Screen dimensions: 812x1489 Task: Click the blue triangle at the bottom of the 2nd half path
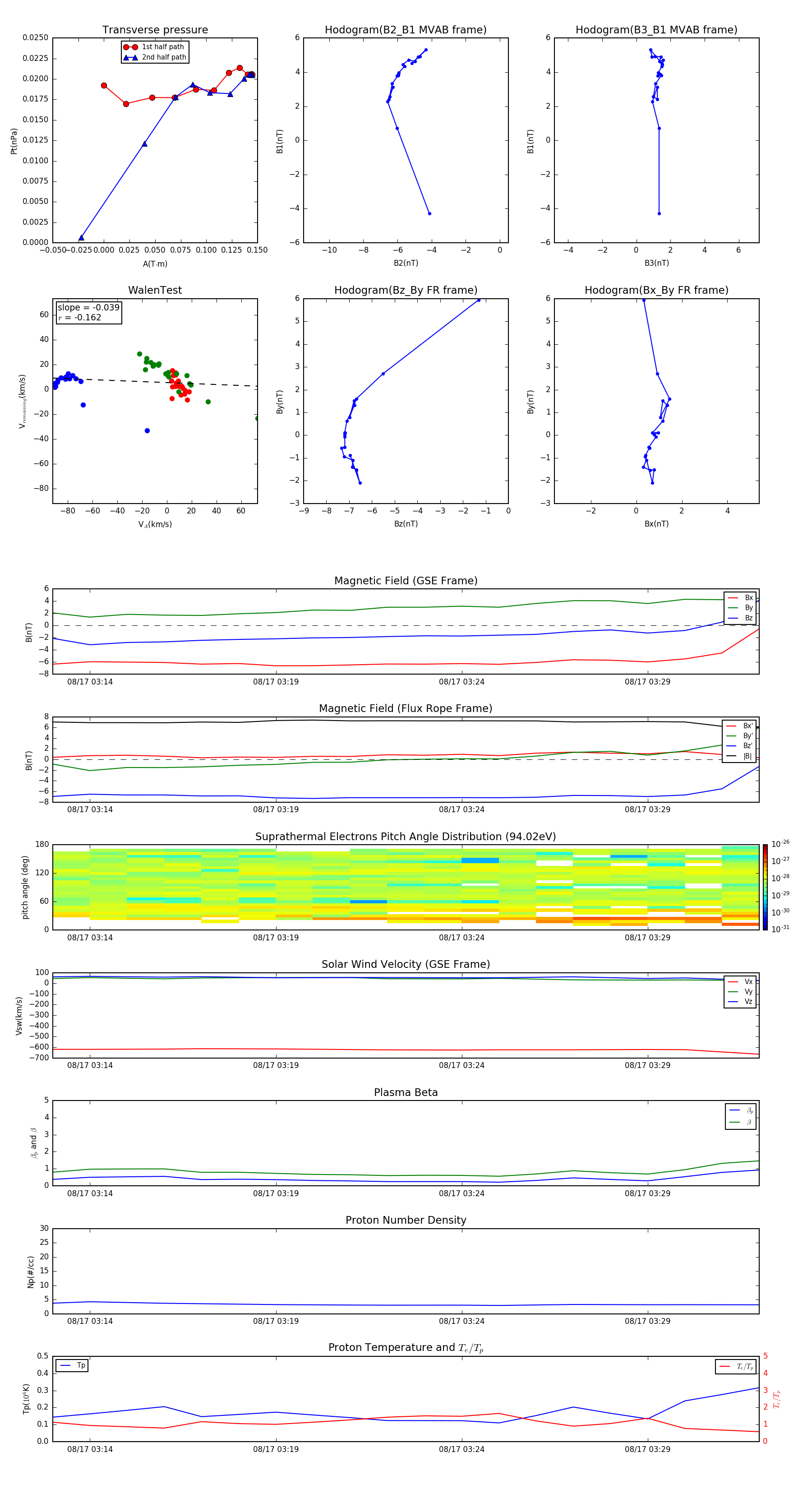pyautogui.click(x=82, y=238)
